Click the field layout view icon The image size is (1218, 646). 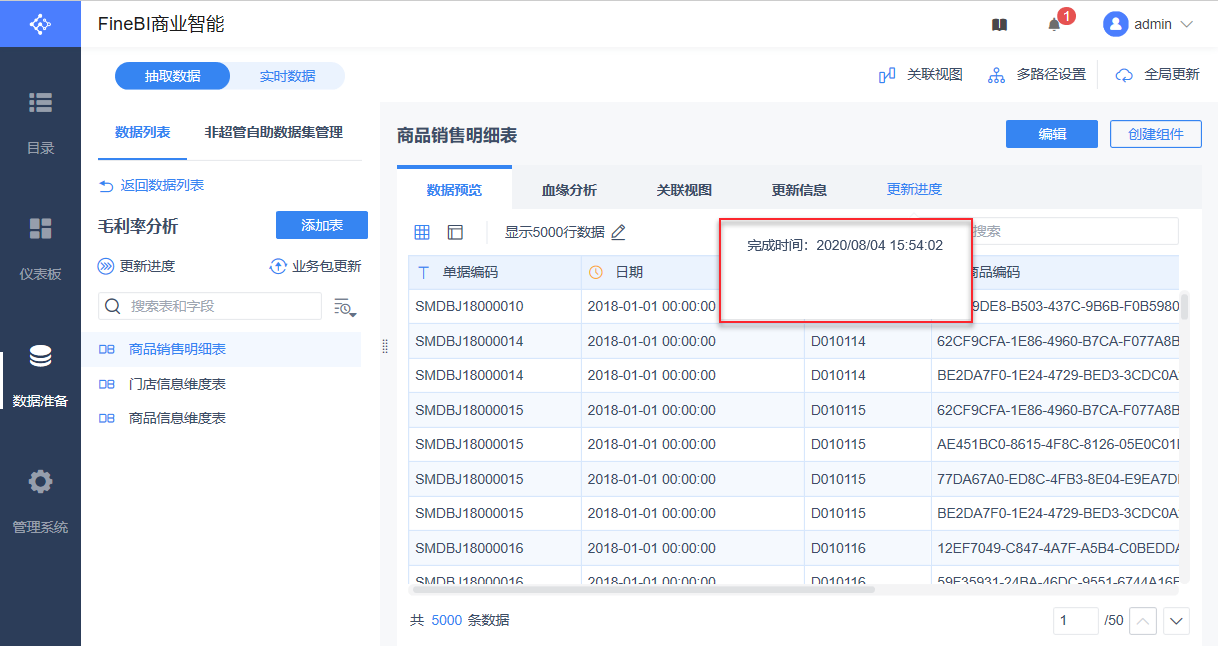455,232
